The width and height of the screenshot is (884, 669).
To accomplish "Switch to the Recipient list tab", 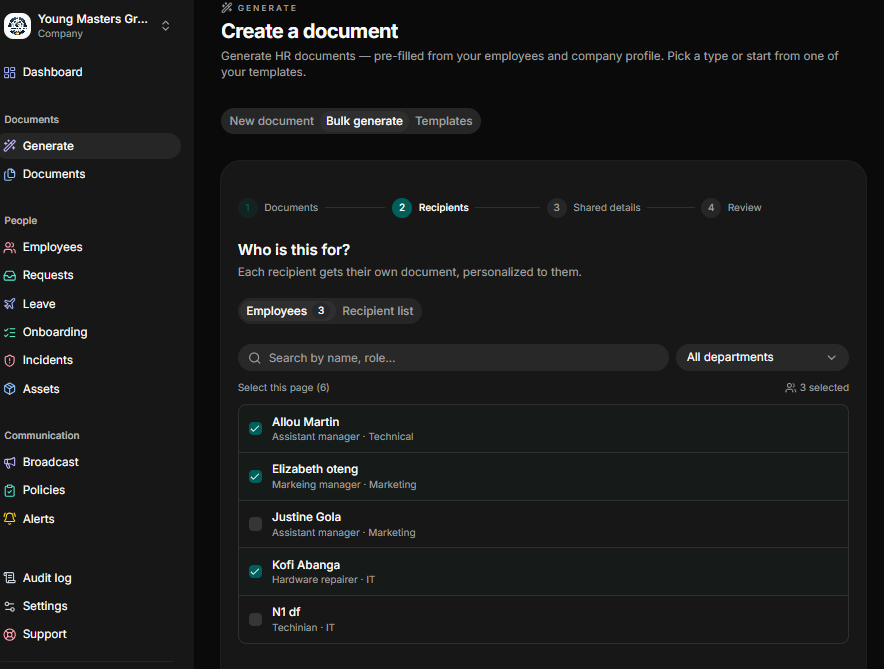I will (378, 311).
